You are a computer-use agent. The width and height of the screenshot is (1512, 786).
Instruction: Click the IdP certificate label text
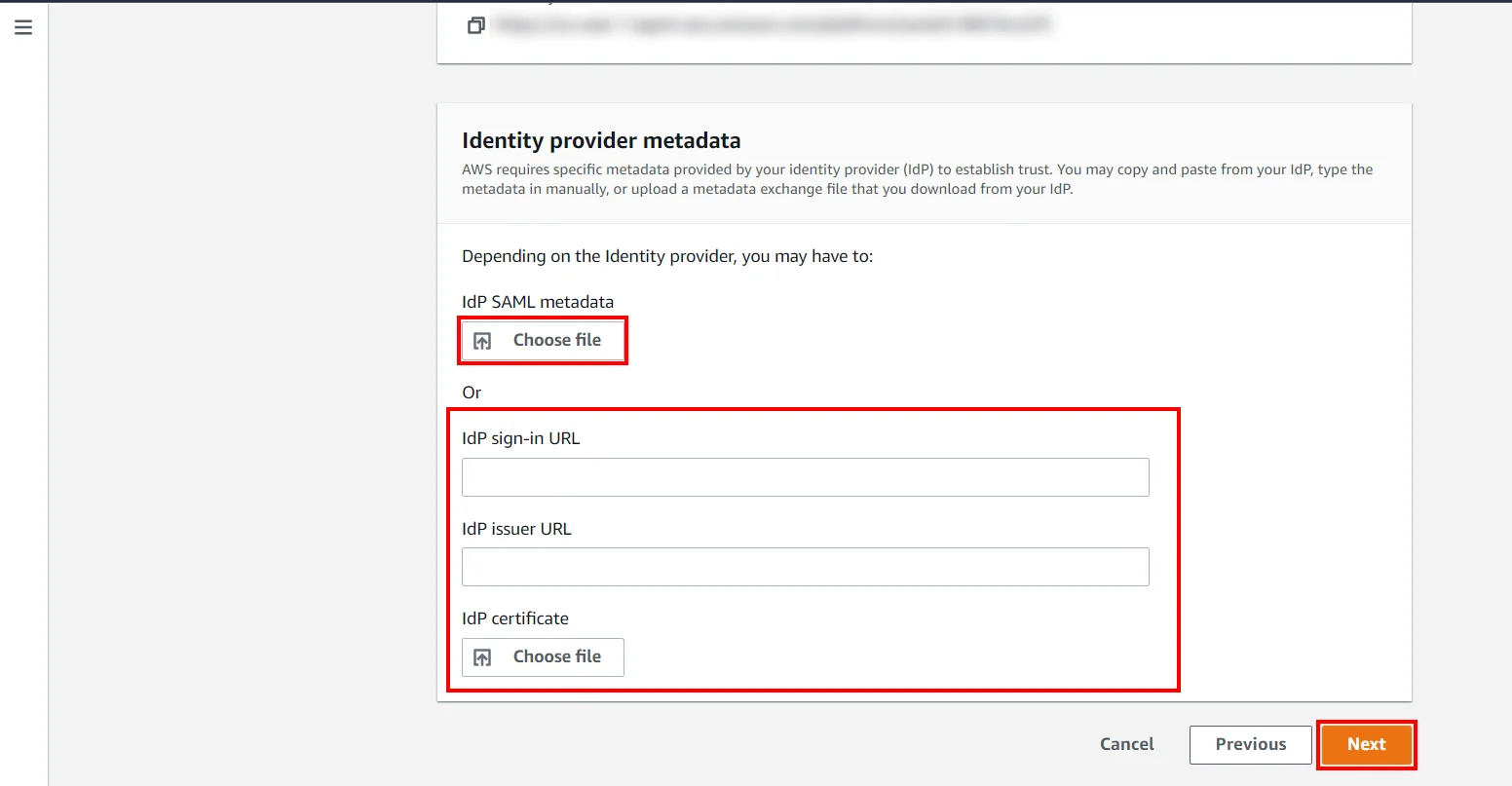515,618
